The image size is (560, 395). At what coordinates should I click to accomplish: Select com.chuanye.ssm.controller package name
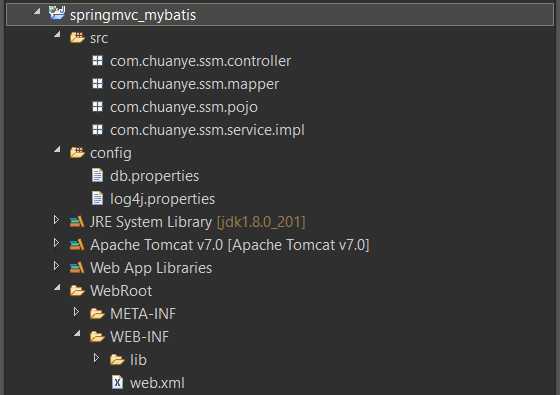201,61
